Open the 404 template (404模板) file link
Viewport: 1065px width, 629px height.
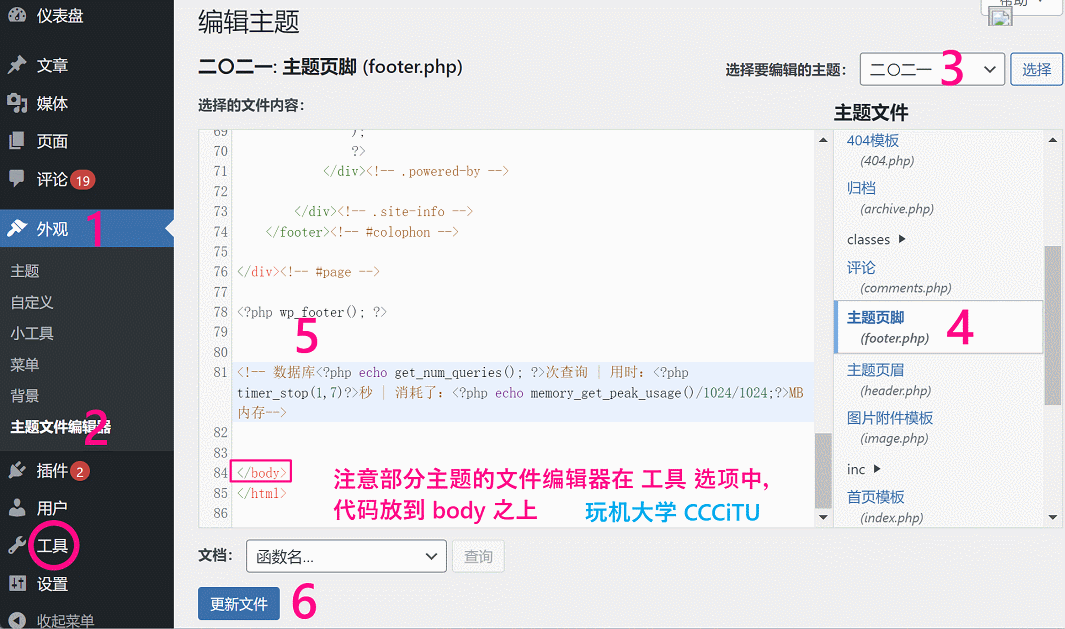coord(873,141)
